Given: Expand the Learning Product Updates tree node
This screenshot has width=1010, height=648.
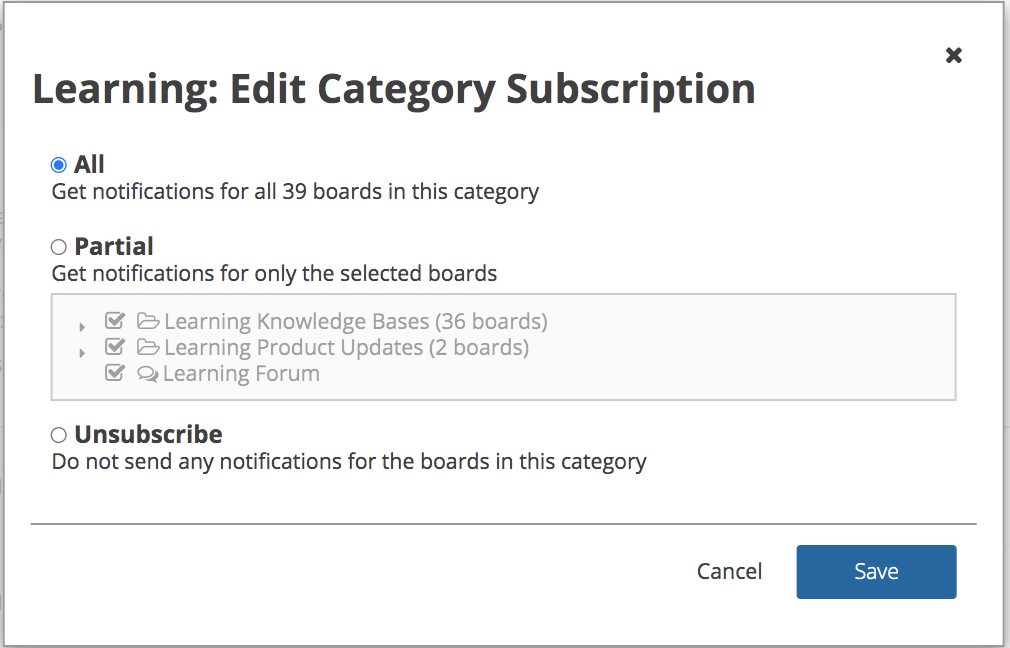Looking at the screenshot, I should (82, 351).
